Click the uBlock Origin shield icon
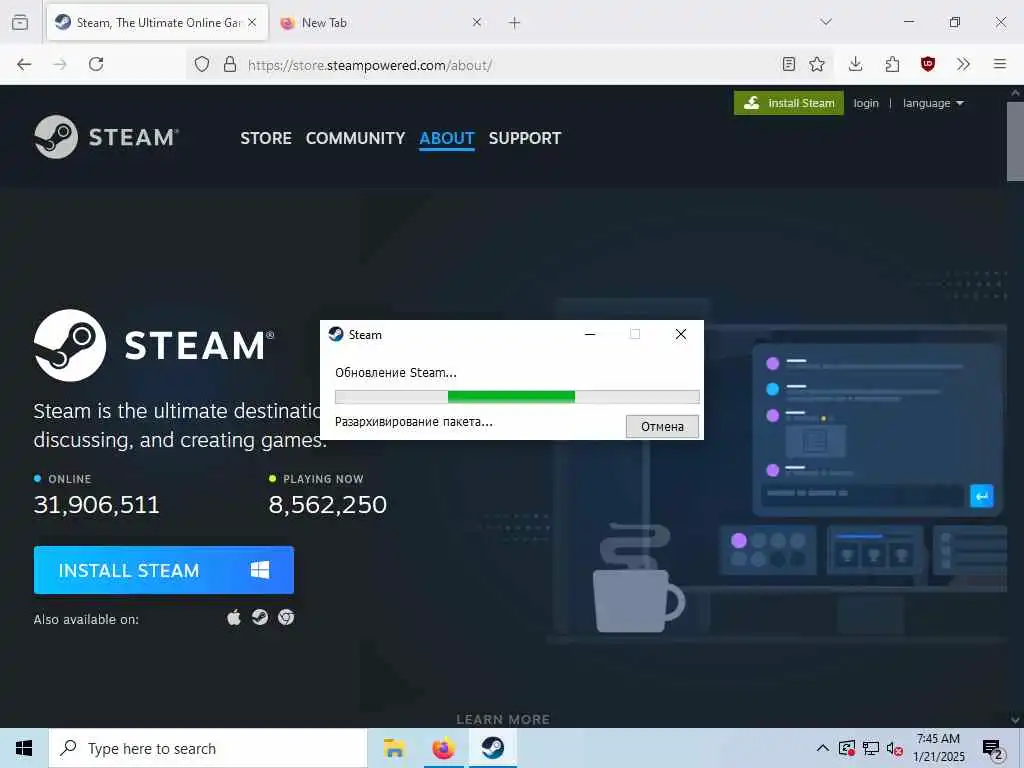This screenshot has width=1024, height=768. [x=928, y=64]
